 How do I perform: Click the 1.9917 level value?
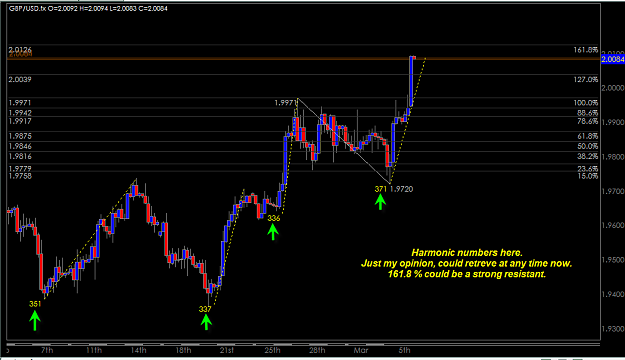tap(20, 121)
